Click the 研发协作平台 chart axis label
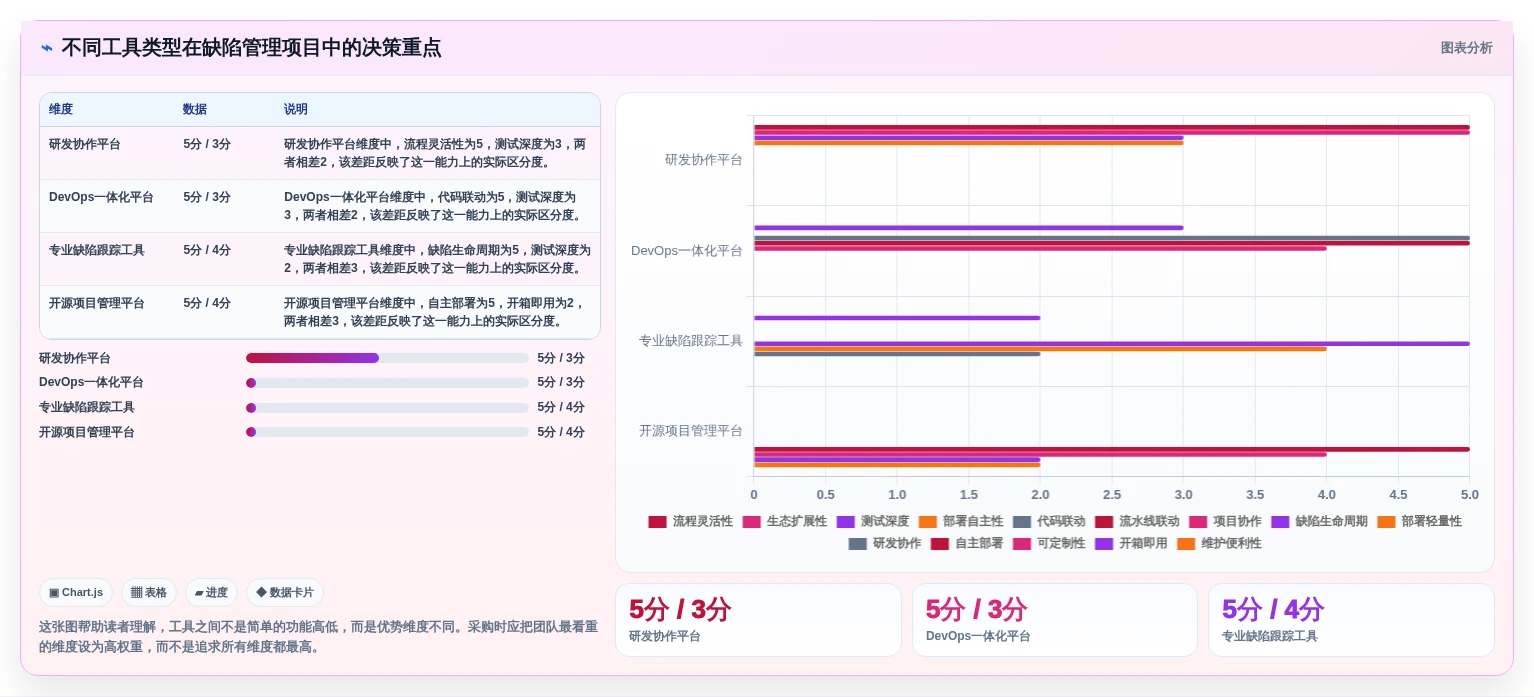The height and width of the screenshot is (697, 1534). [704, 160]
